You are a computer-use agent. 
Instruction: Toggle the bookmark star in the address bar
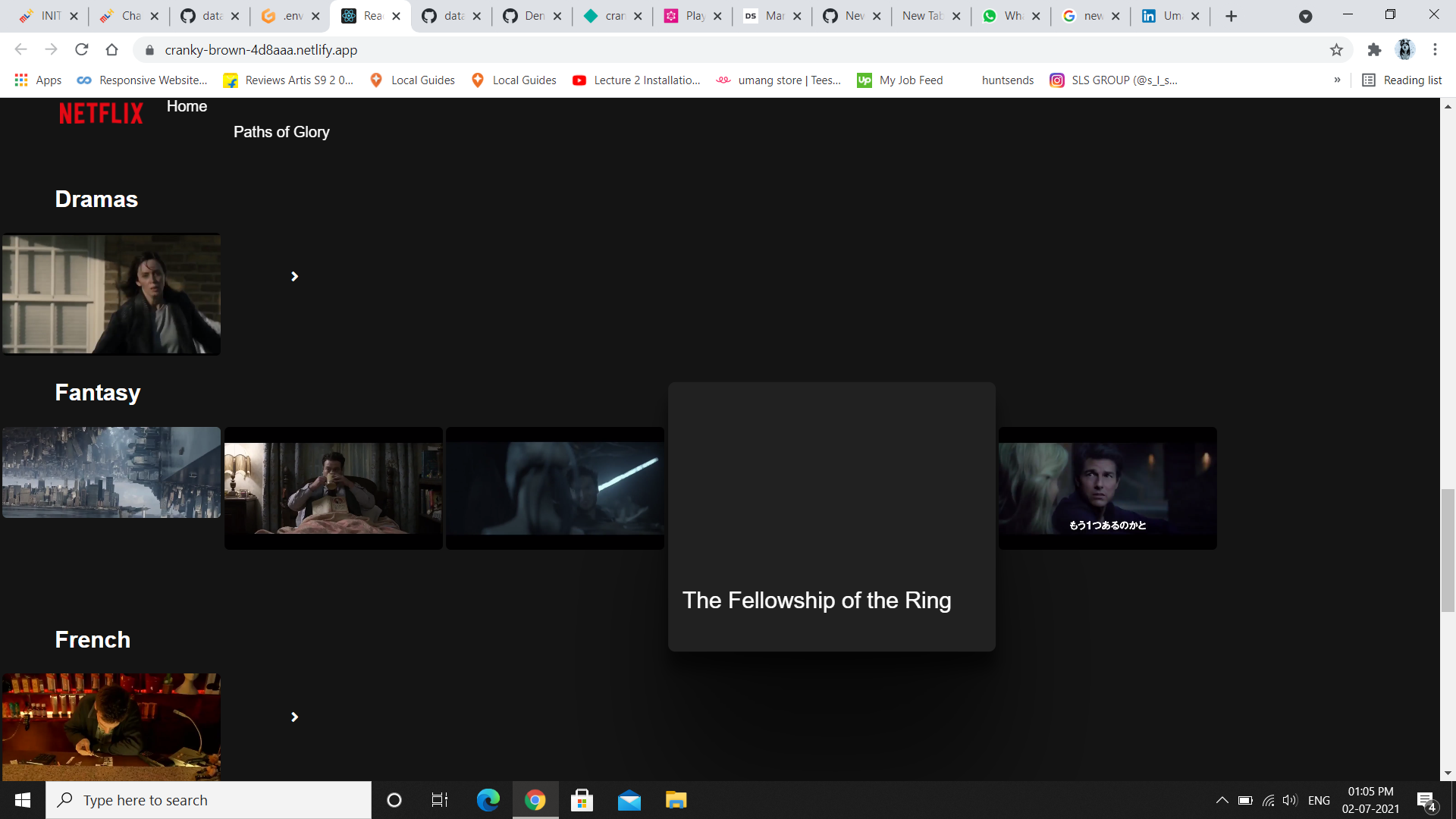1336,49
